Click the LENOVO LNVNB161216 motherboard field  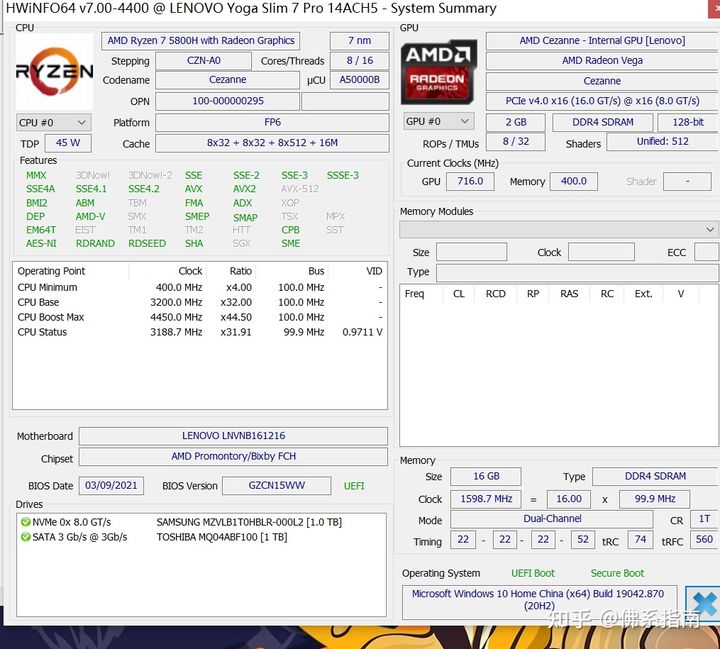pos(233,435)
